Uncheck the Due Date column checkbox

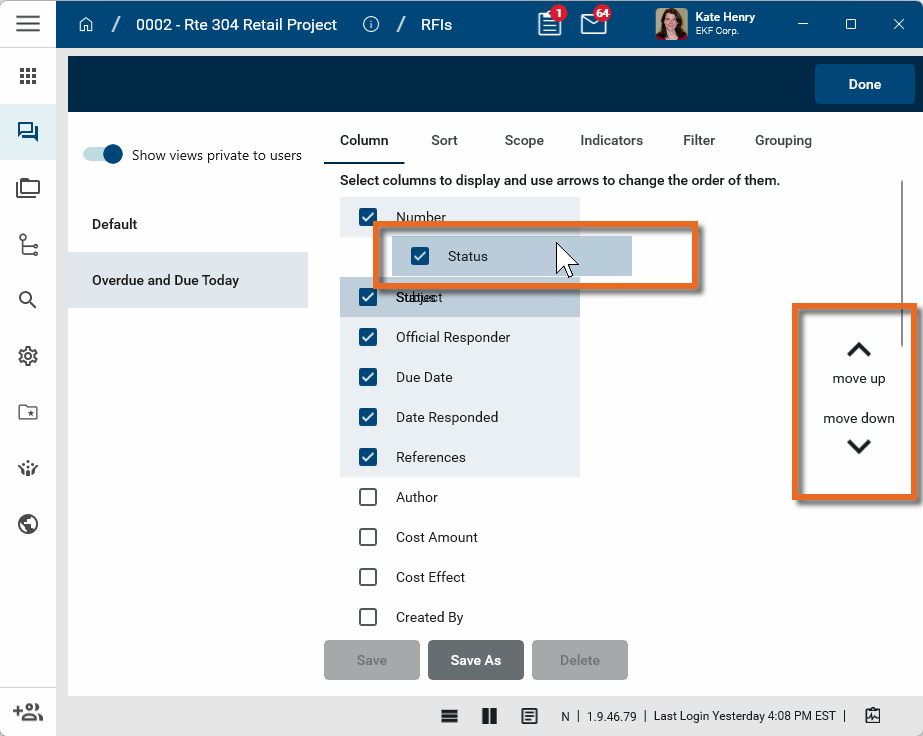[368, 377]
